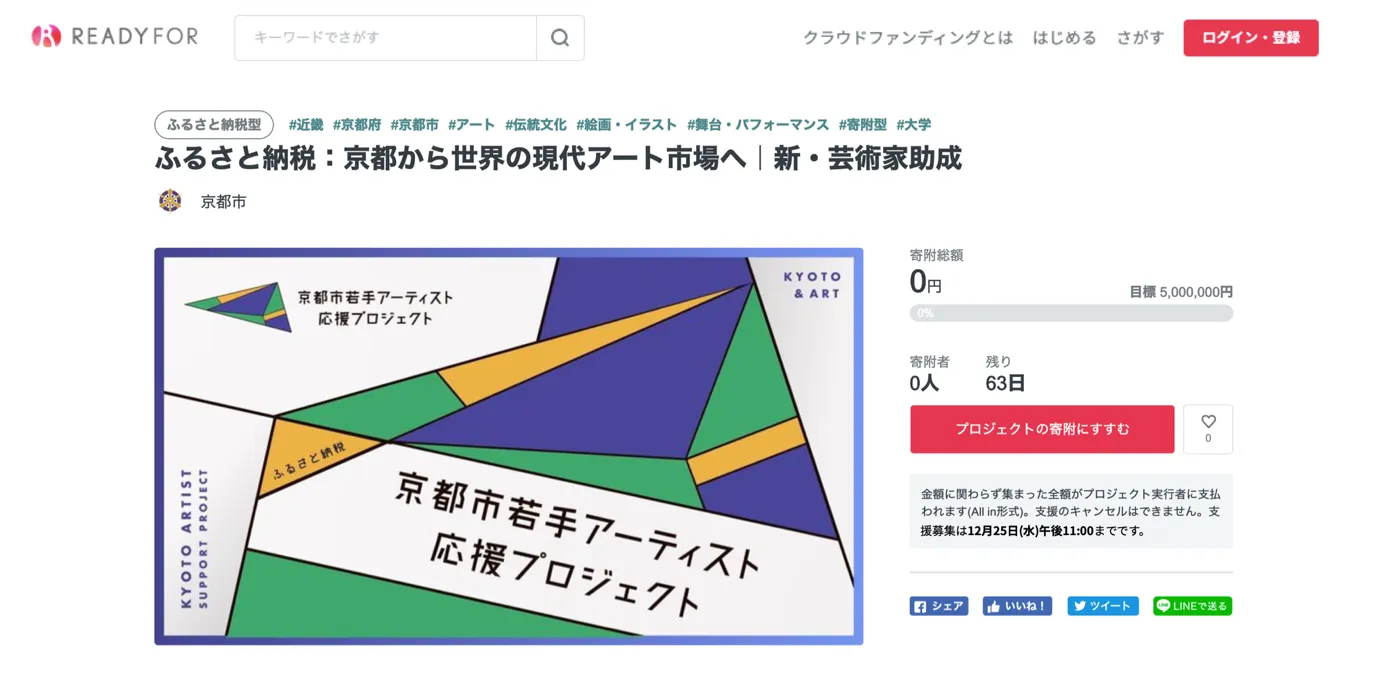This screenshot has height=677, width=1387.
Task: Open クラウドファンディングとは in the header
Action: (x=907, y=38)
